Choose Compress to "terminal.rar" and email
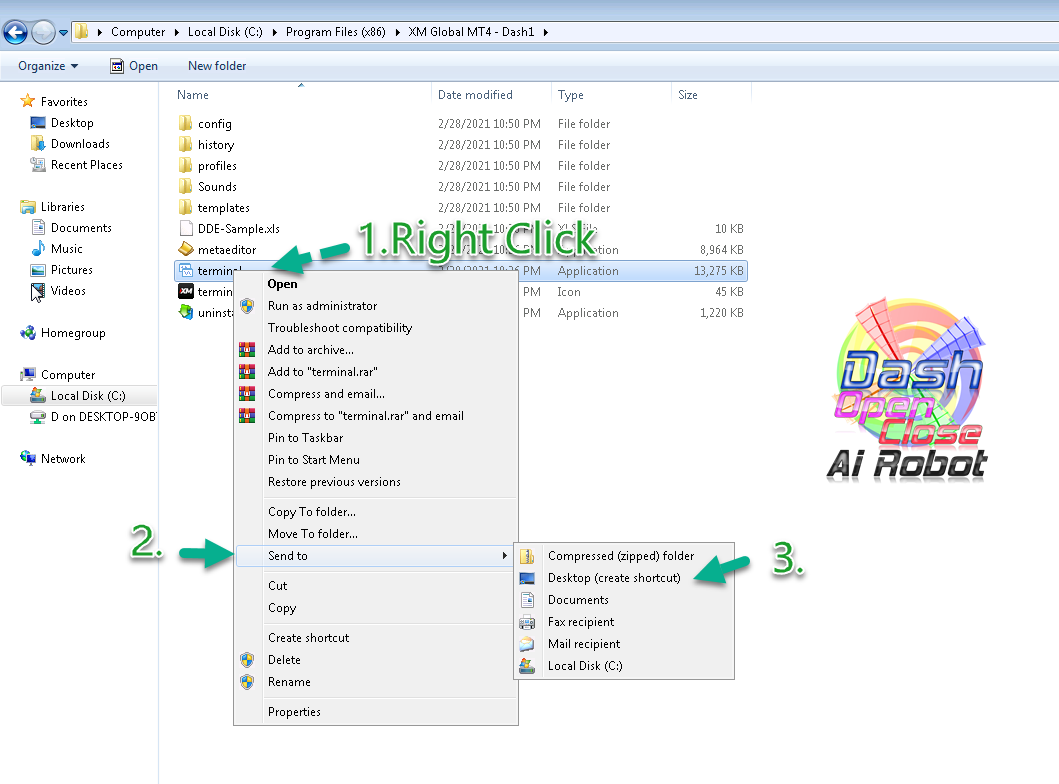The height and width of the screenshot is (784, 1059). [x=365, y=416]
